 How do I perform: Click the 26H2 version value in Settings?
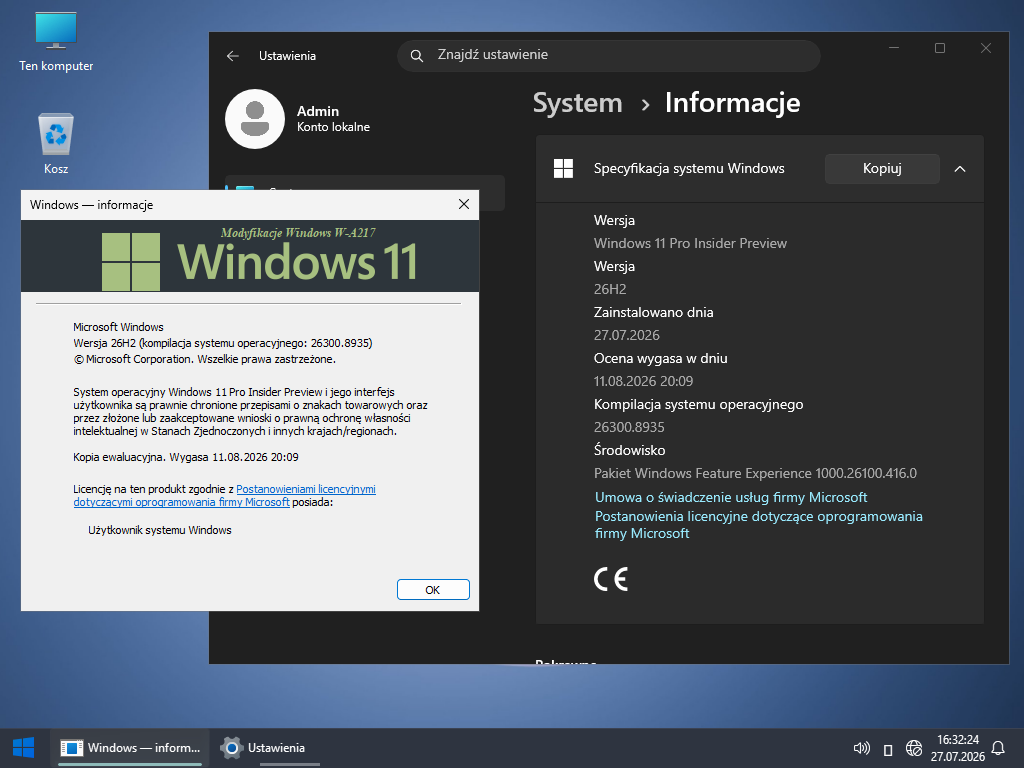pos(609,289)
